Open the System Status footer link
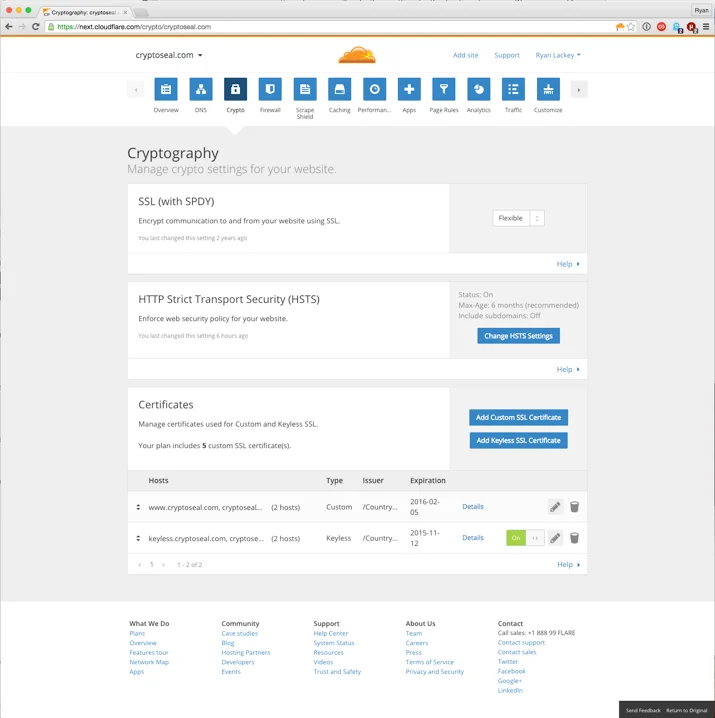Image resolution: width=715 pixels, height=718 pixels. (334, 643)
